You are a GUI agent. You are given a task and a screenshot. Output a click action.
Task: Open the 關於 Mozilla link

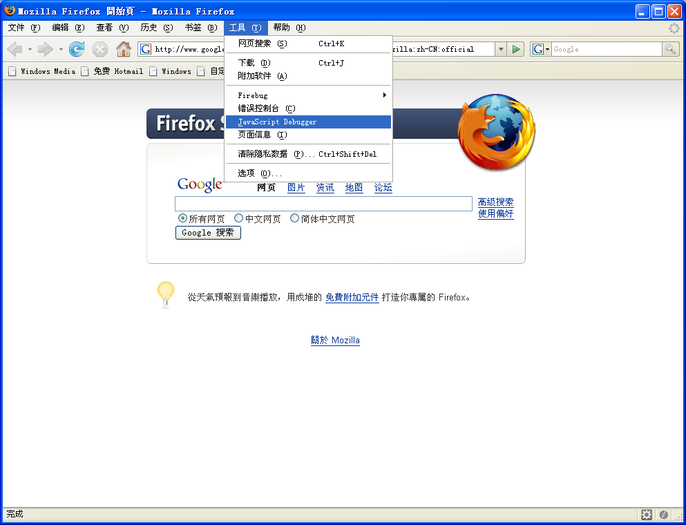336,340
